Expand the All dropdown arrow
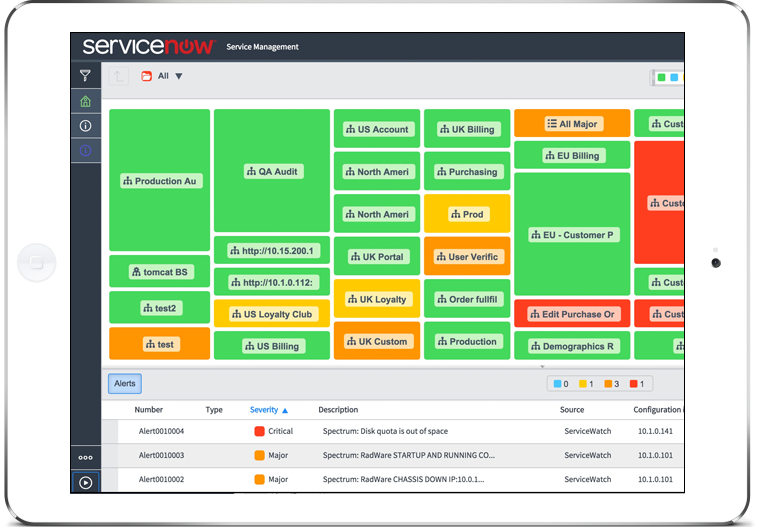This screenshot has width=760, height=527. tap(179, 76)
